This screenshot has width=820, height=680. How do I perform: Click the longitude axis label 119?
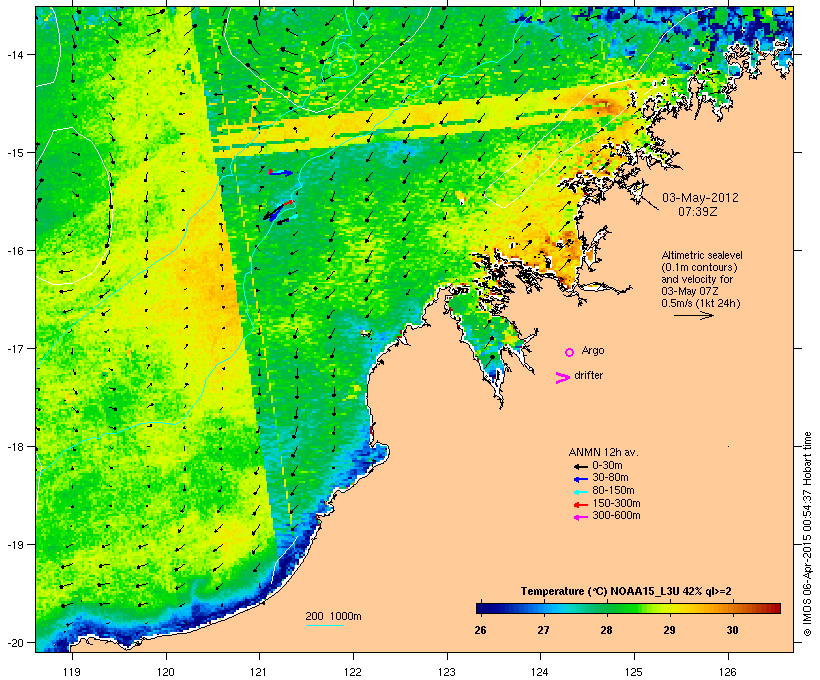pyautogui.click(x=72, y=672)
